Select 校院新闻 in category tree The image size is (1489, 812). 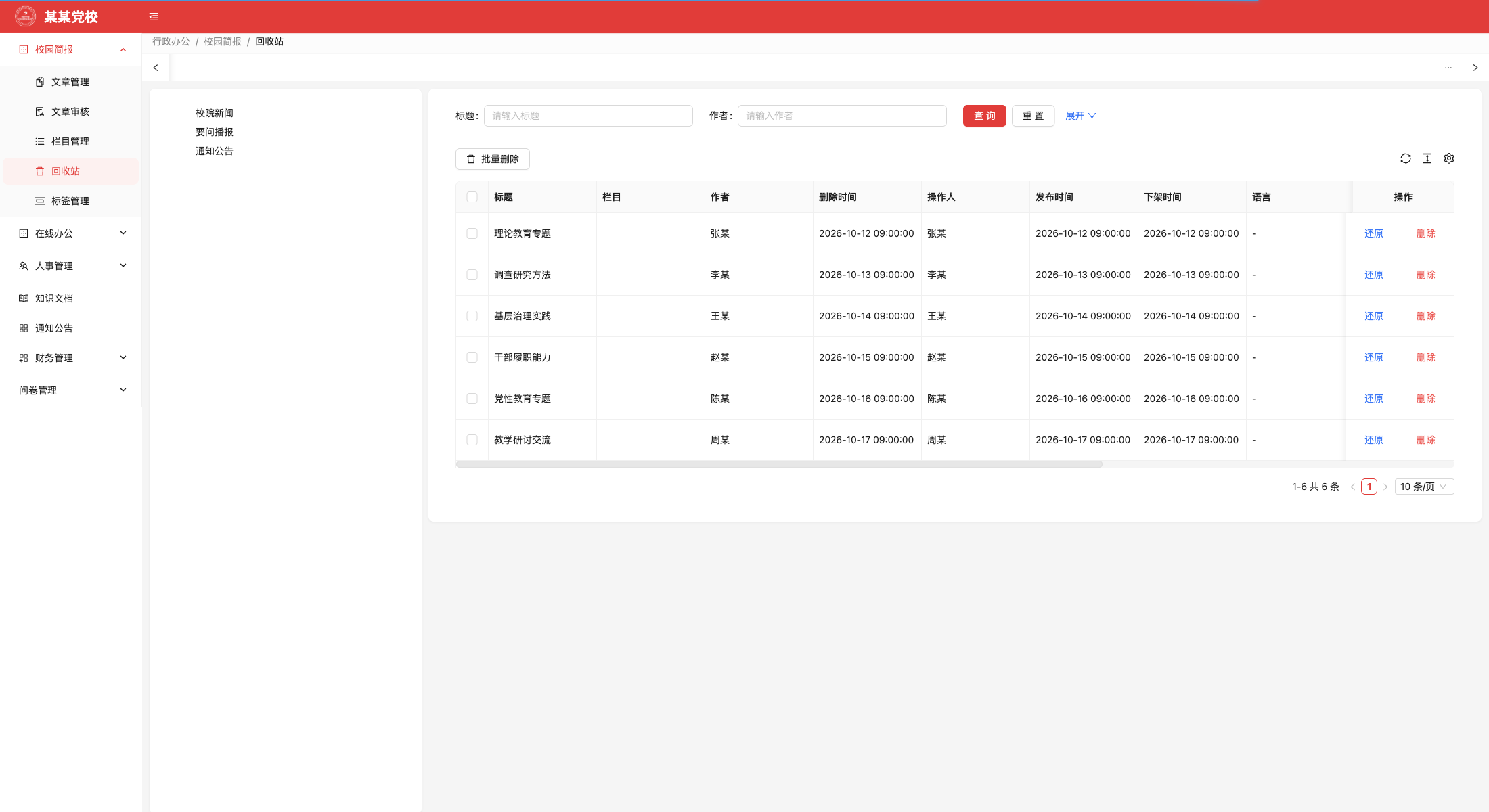[x=215, y=113]
